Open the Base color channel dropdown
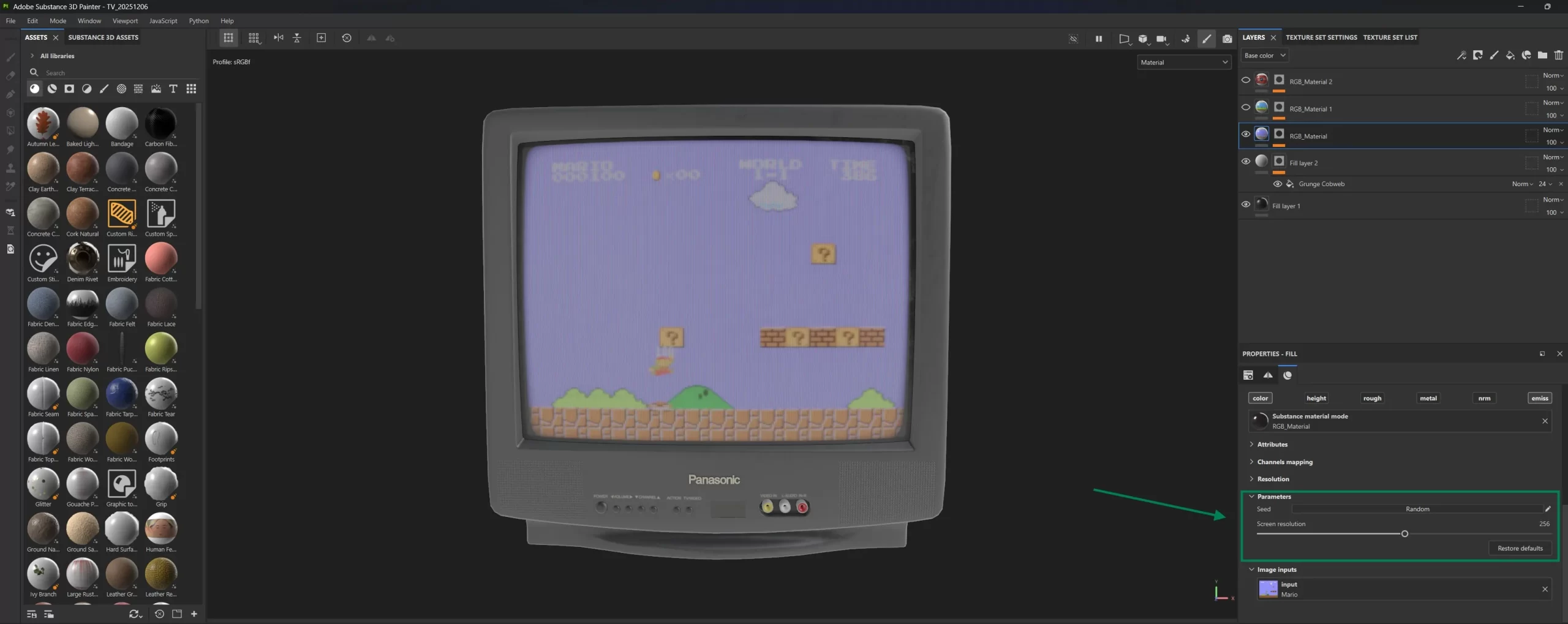 click(x=1264, y=56)
